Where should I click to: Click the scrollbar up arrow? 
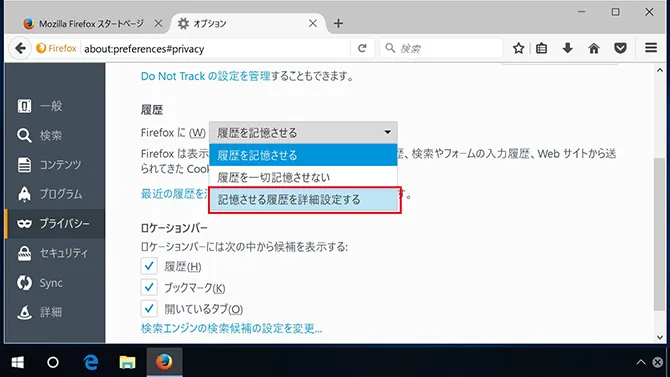tap(660, 70)
